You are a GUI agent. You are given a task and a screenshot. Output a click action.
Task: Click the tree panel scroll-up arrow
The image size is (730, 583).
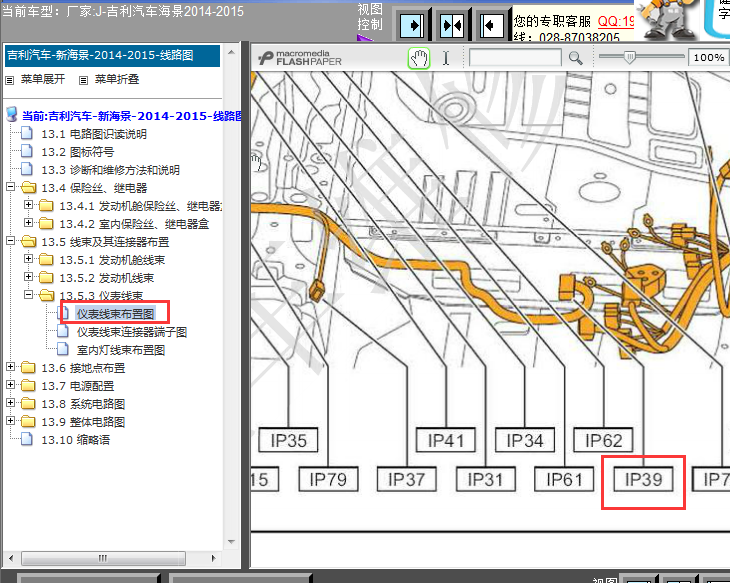coord(231,52)
